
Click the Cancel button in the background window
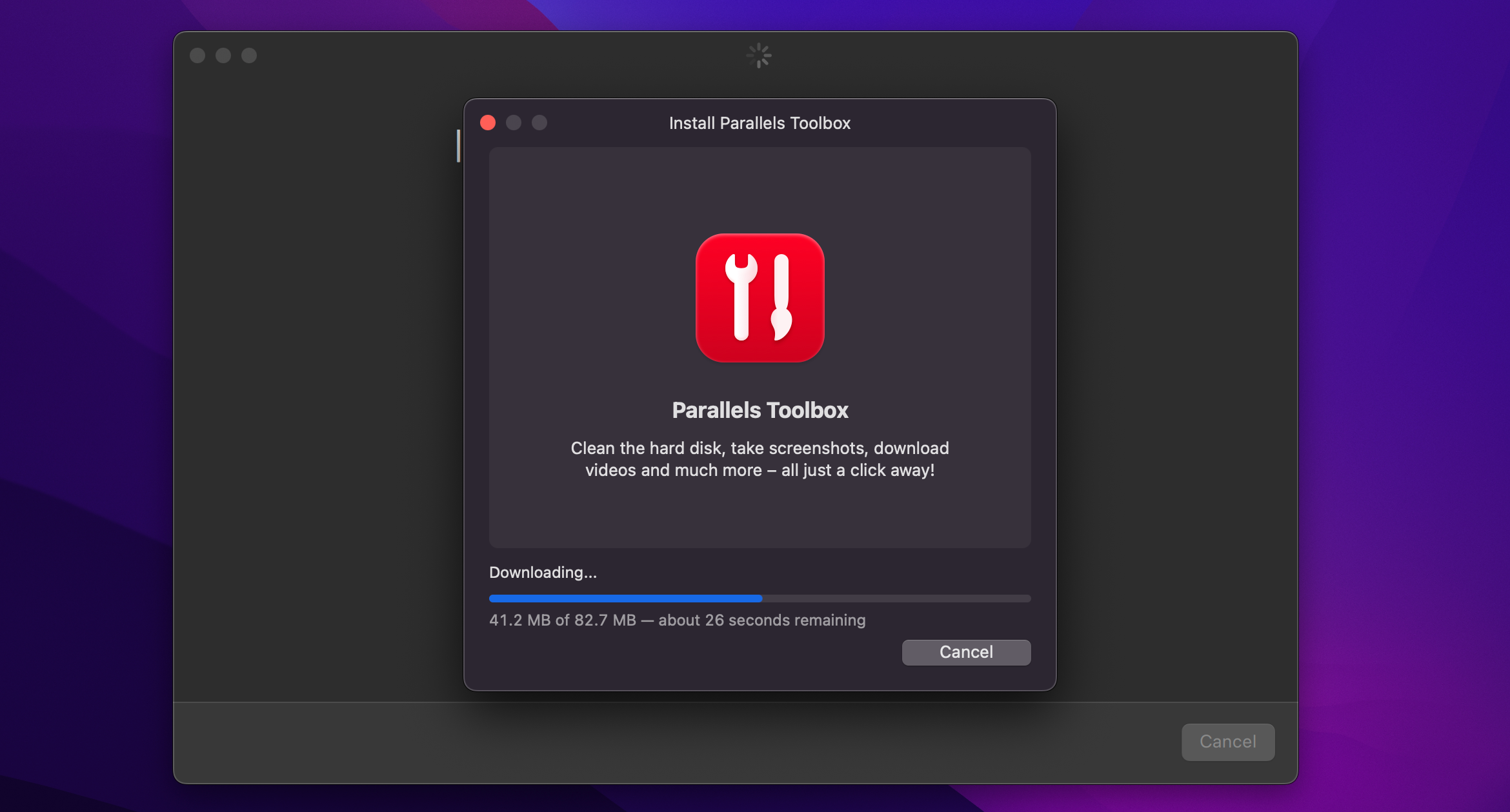click(x=1227, y=742)
